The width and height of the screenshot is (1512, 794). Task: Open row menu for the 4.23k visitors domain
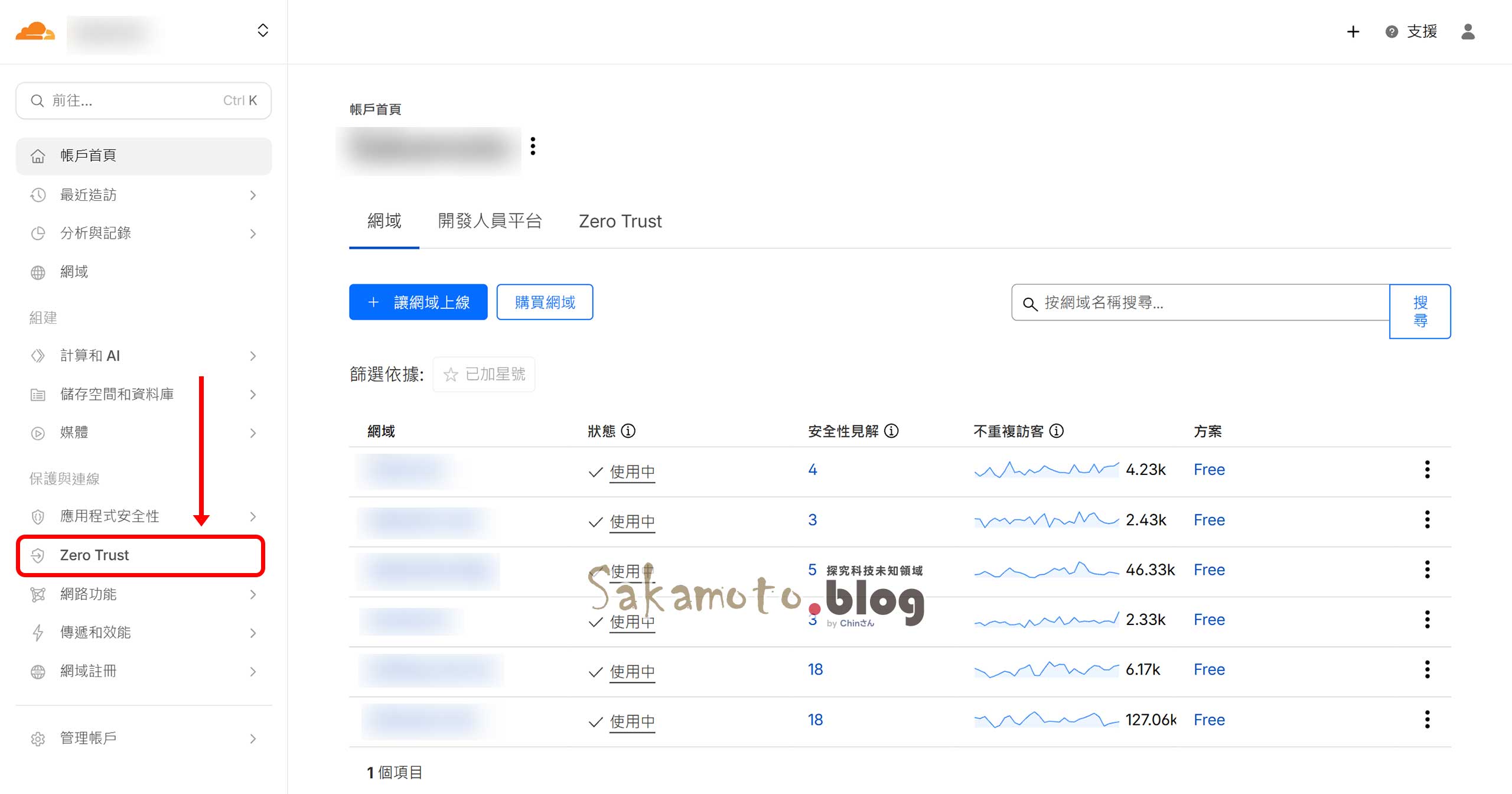point(1427,470)
